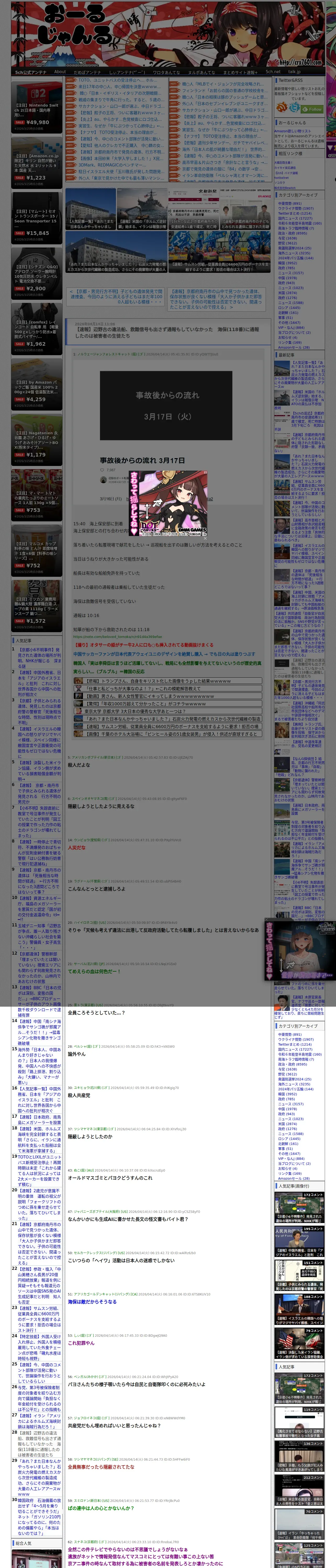Open まとめサイト速報+ in the navigation bar

(x=240, y=72)
